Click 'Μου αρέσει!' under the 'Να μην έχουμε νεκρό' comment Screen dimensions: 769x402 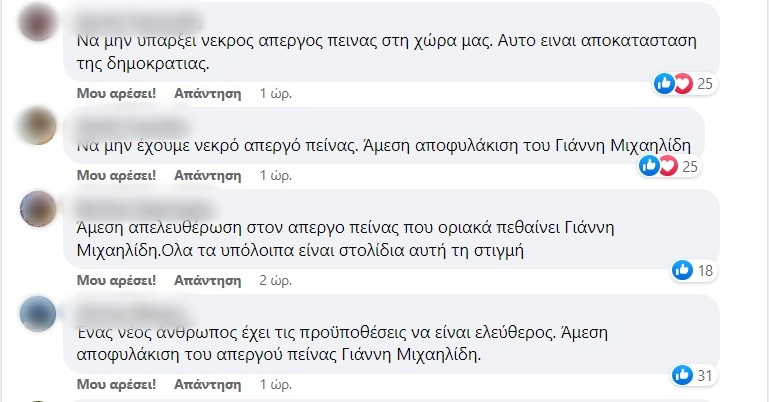(x=116, y=175)
